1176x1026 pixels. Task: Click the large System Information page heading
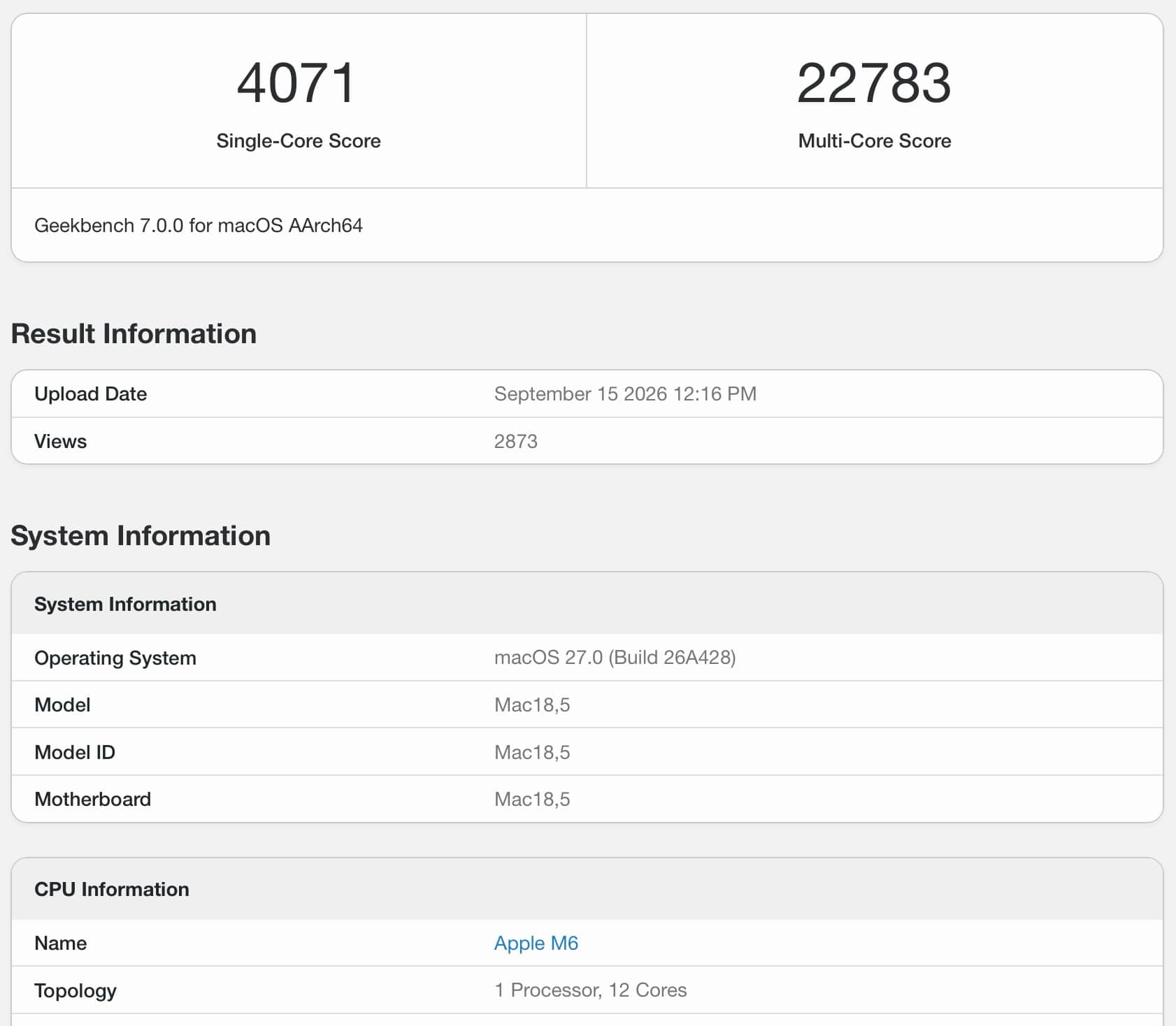click(141, 536)
